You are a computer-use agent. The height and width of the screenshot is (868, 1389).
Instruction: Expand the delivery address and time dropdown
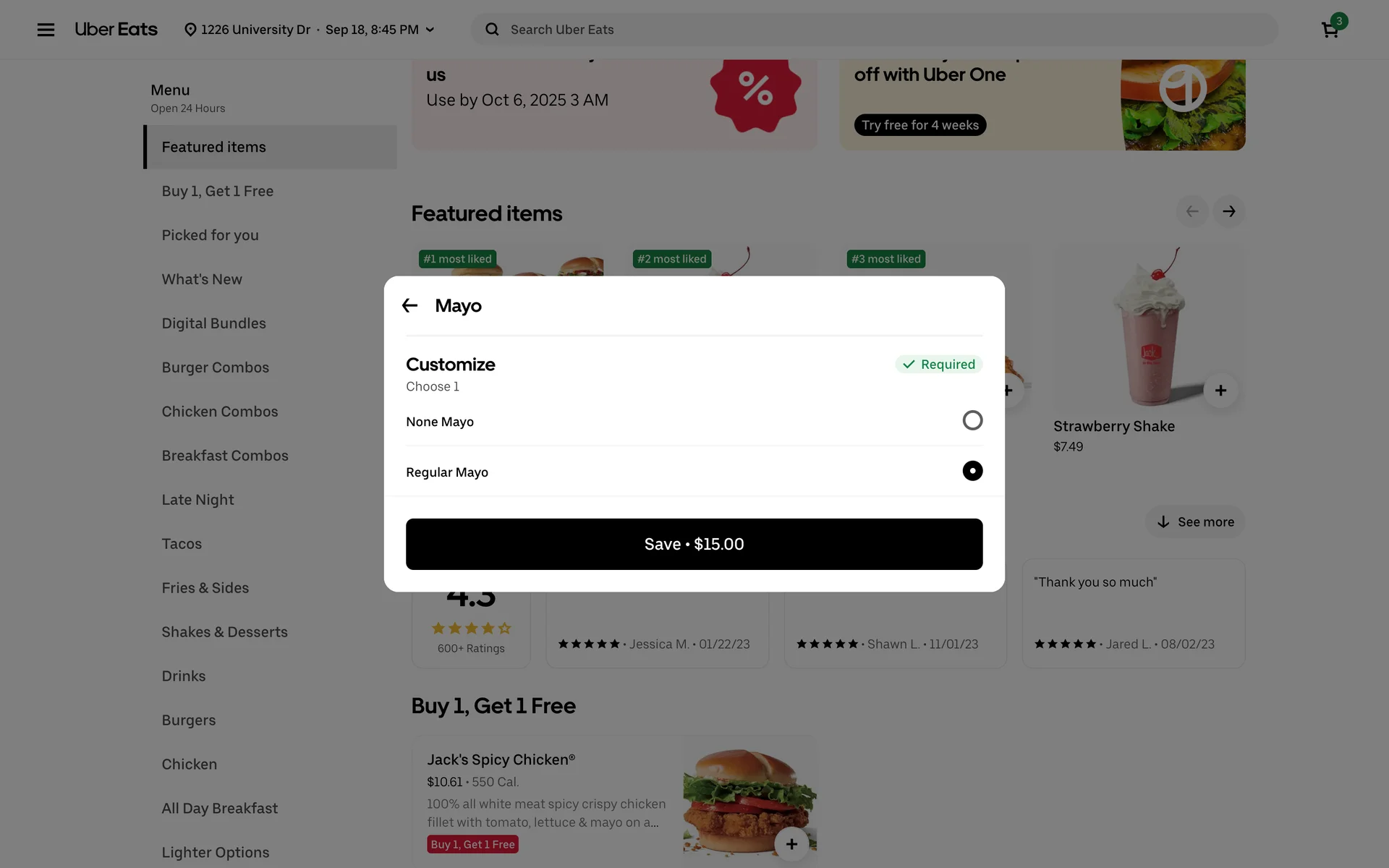[x=310, y=30]
